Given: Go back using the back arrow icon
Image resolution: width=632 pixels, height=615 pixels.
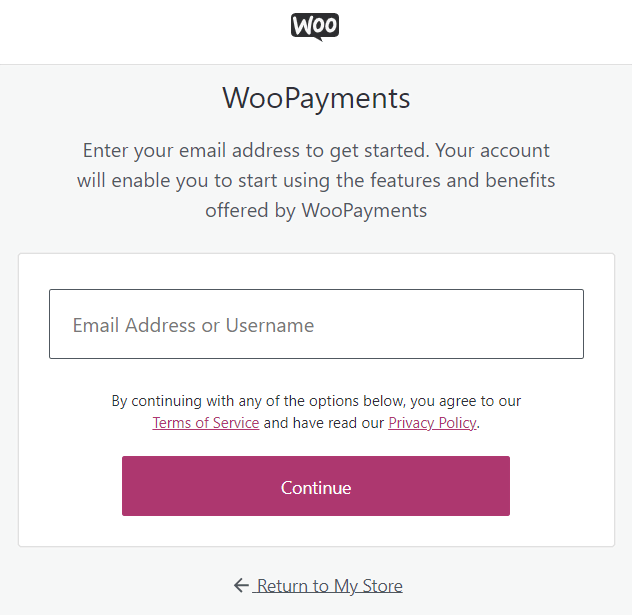Looking at the screenshot, I should click(x=241, y=585).
